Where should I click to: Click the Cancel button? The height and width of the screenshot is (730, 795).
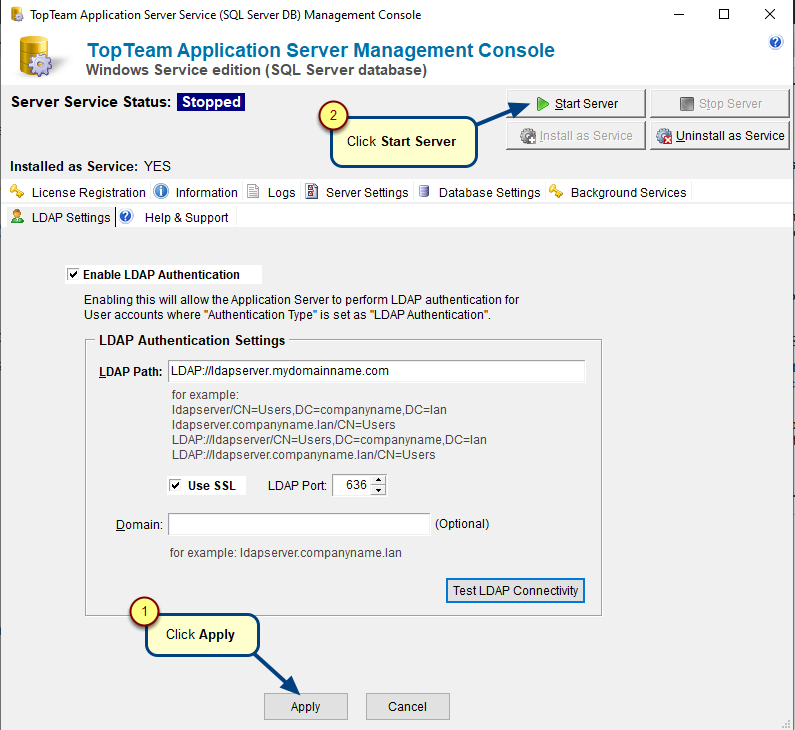[408, 707]
